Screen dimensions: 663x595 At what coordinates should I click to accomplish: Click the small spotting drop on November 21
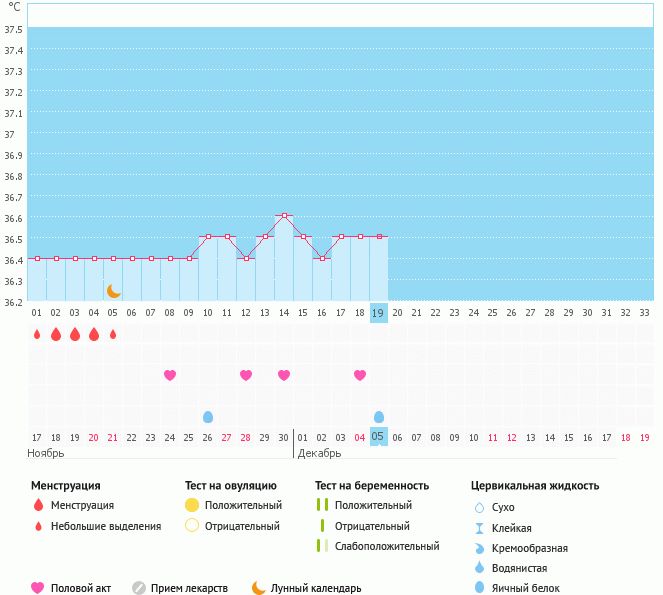(113, 334)
